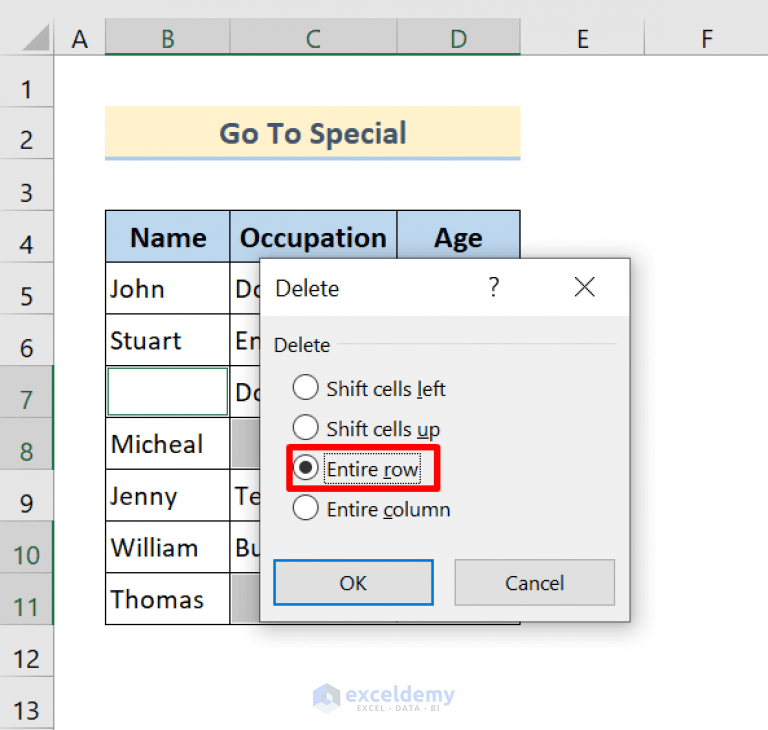This screenshot has width=768, height=730.
Task: Select column D header
Action: pos(458,38)
